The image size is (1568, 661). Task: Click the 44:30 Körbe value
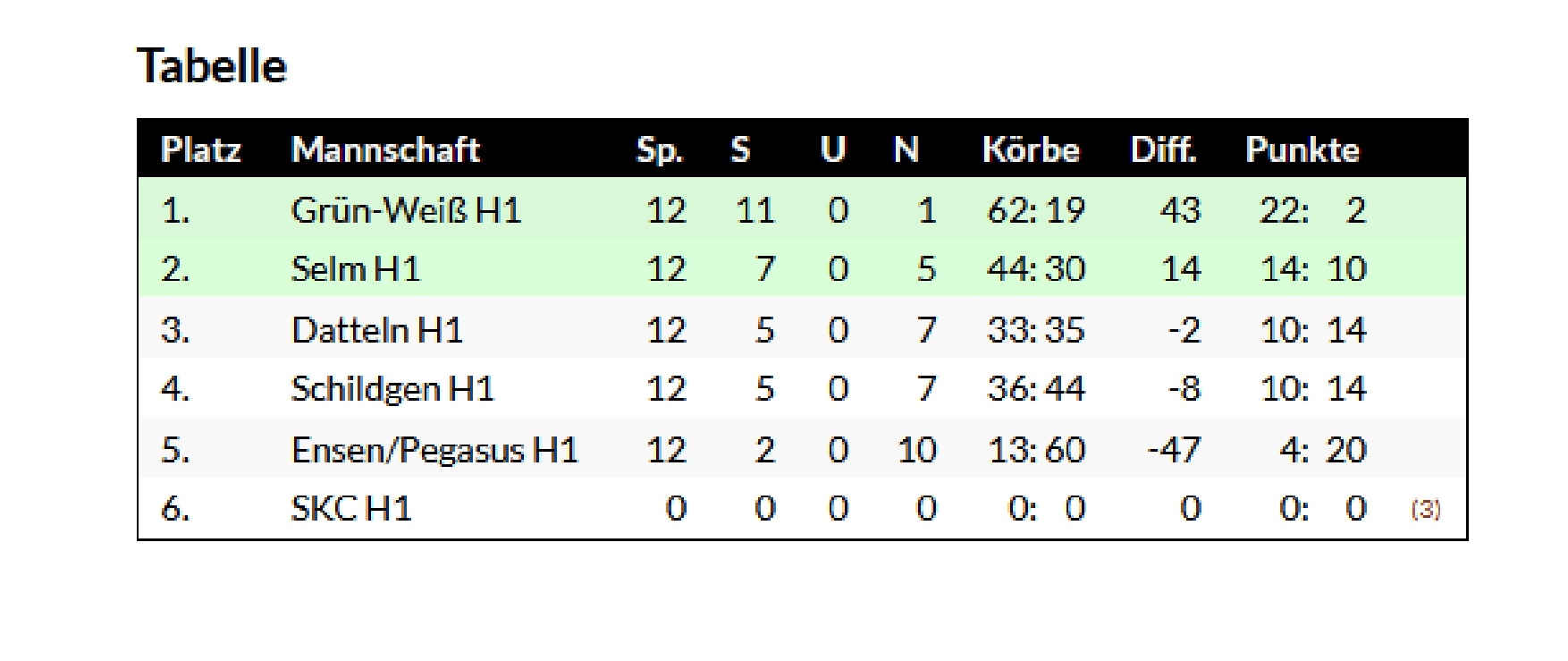tap(1035, 268)
